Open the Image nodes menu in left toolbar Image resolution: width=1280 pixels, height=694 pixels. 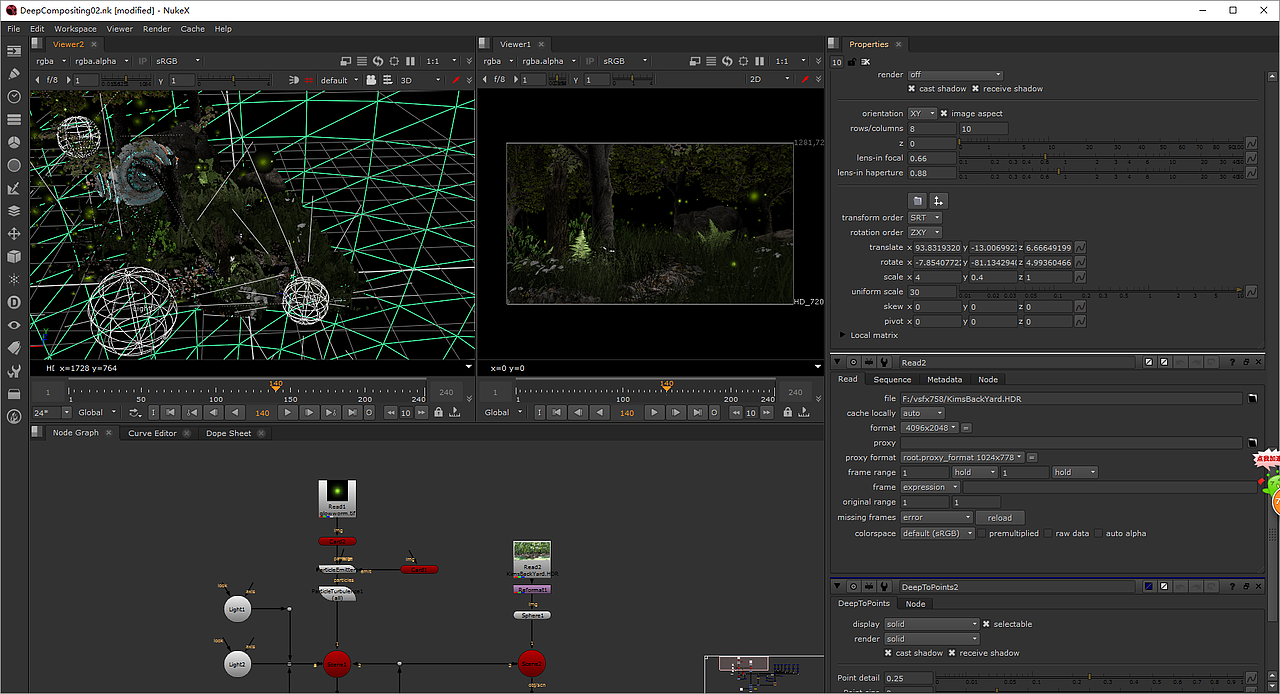14,51
